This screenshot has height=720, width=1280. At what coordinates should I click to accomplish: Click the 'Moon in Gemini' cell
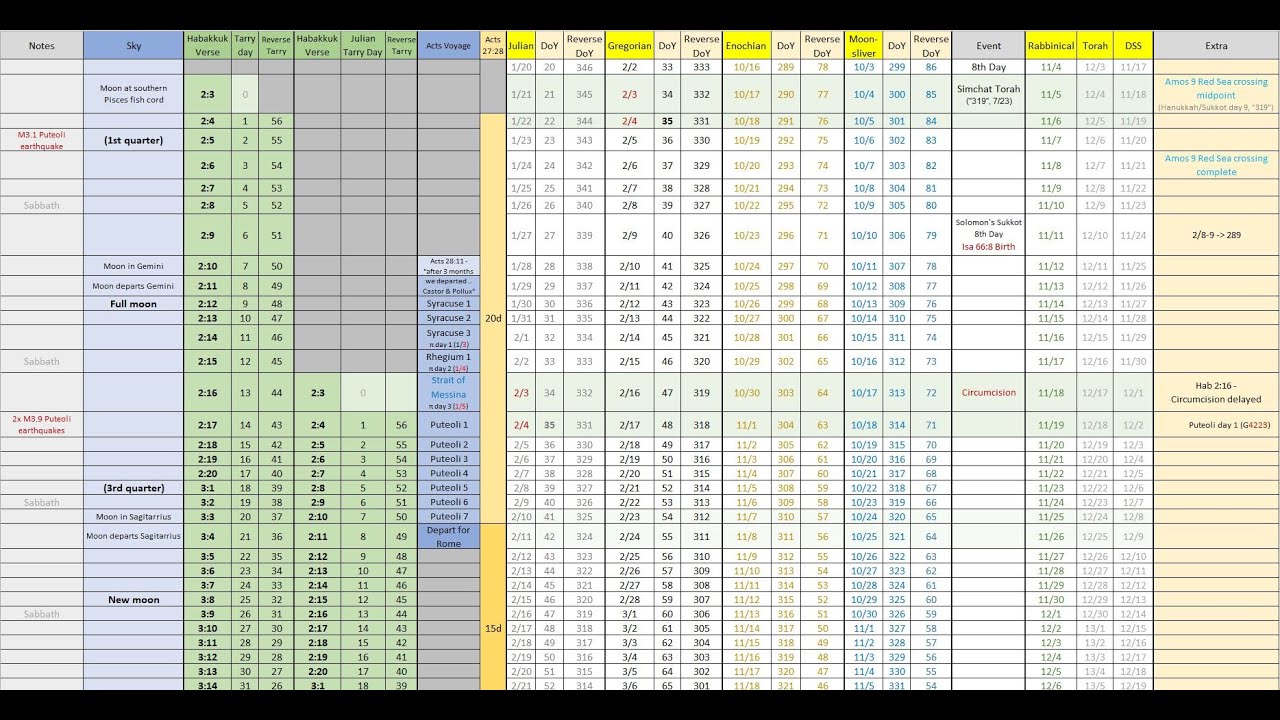[134, 267]
